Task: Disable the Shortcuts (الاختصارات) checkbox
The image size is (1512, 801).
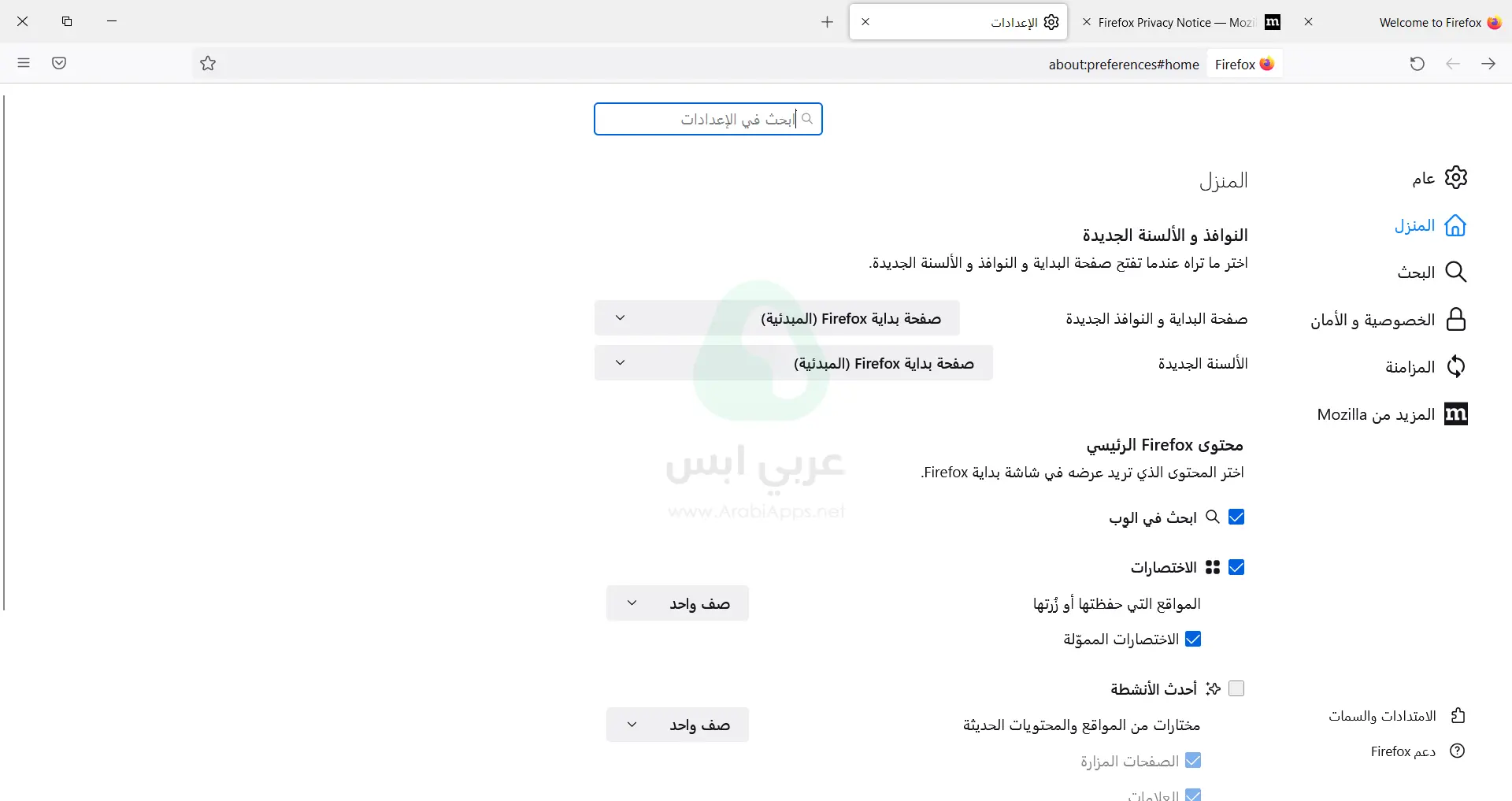Action: click(x=1237, y=566)
